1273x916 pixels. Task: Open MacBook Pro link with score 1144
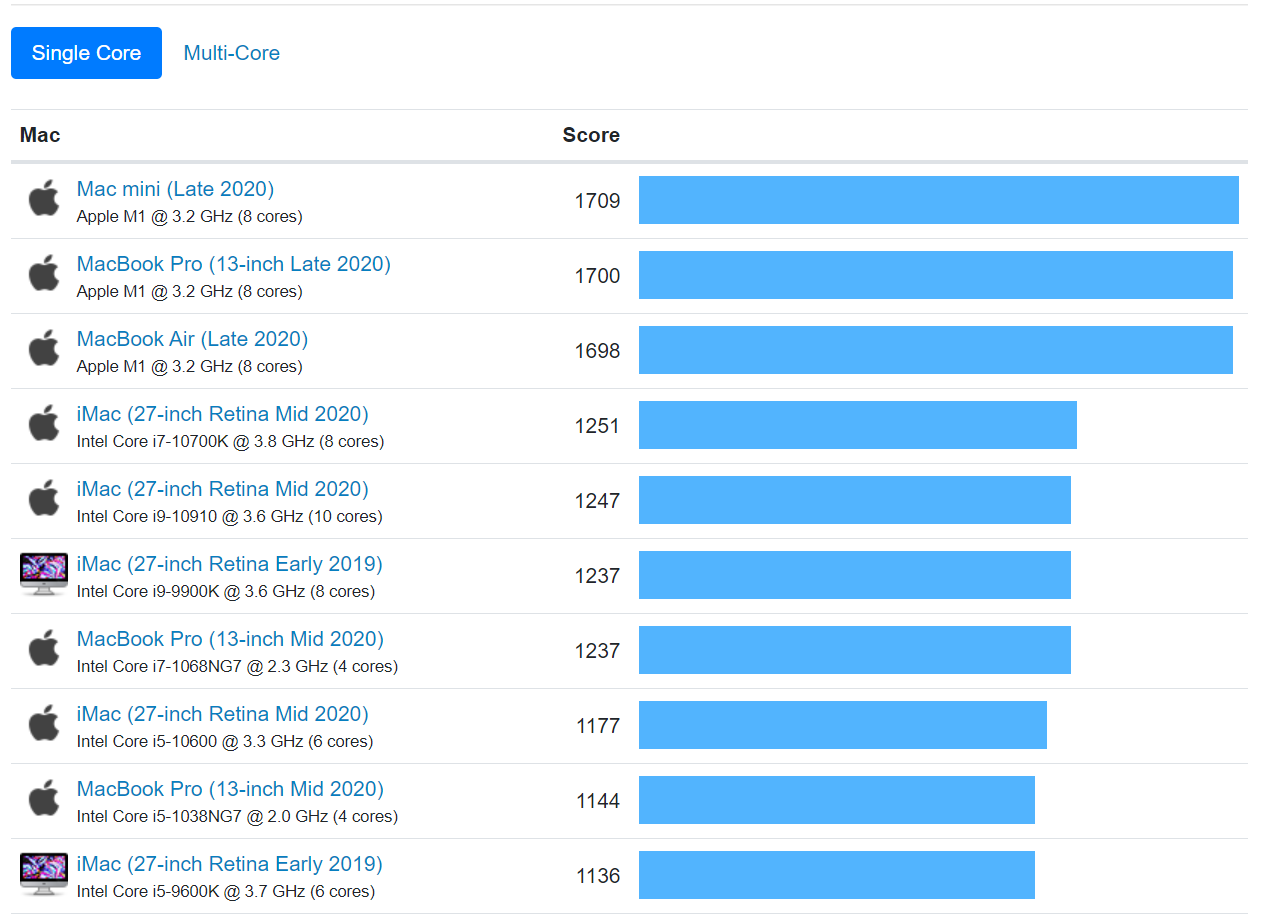pyautogui.click(x=230, y=789)
